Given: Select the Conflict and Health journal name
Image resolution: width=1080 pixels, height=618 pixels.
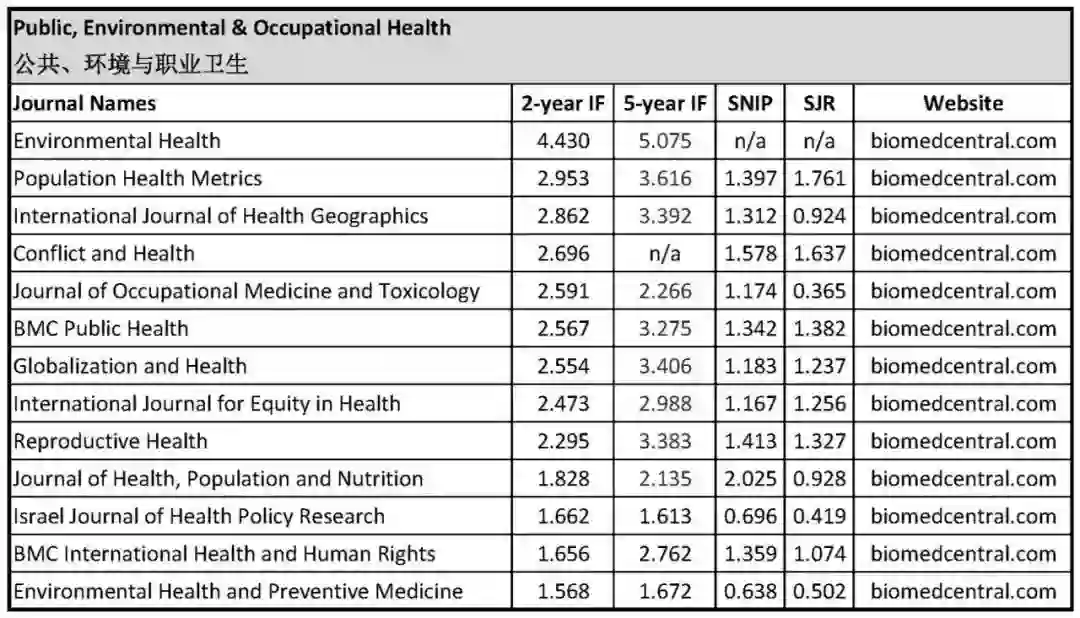Looking at the screenshot, I should [104, 254].
